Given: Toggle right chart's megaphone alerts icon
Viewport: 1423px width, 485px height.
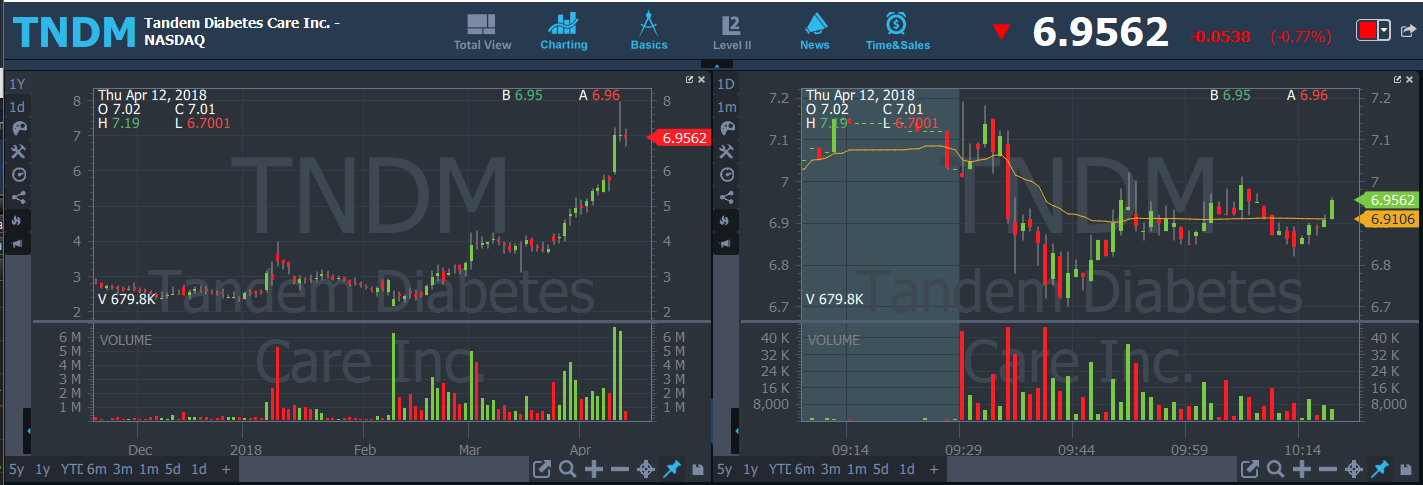Looking at the screenshot, I should (726, 244).
